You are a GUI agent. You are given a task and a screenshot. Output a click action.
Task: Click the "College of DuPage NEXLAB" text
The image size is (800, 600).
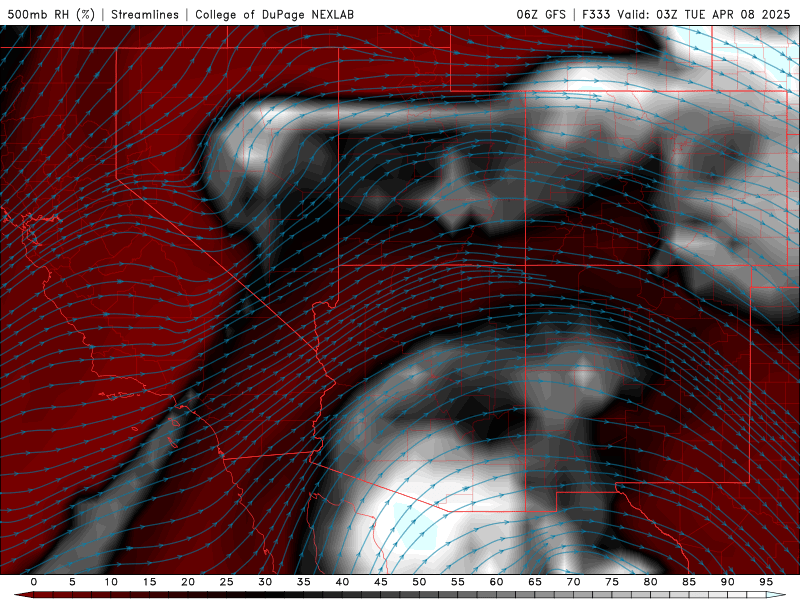(274, 14)
